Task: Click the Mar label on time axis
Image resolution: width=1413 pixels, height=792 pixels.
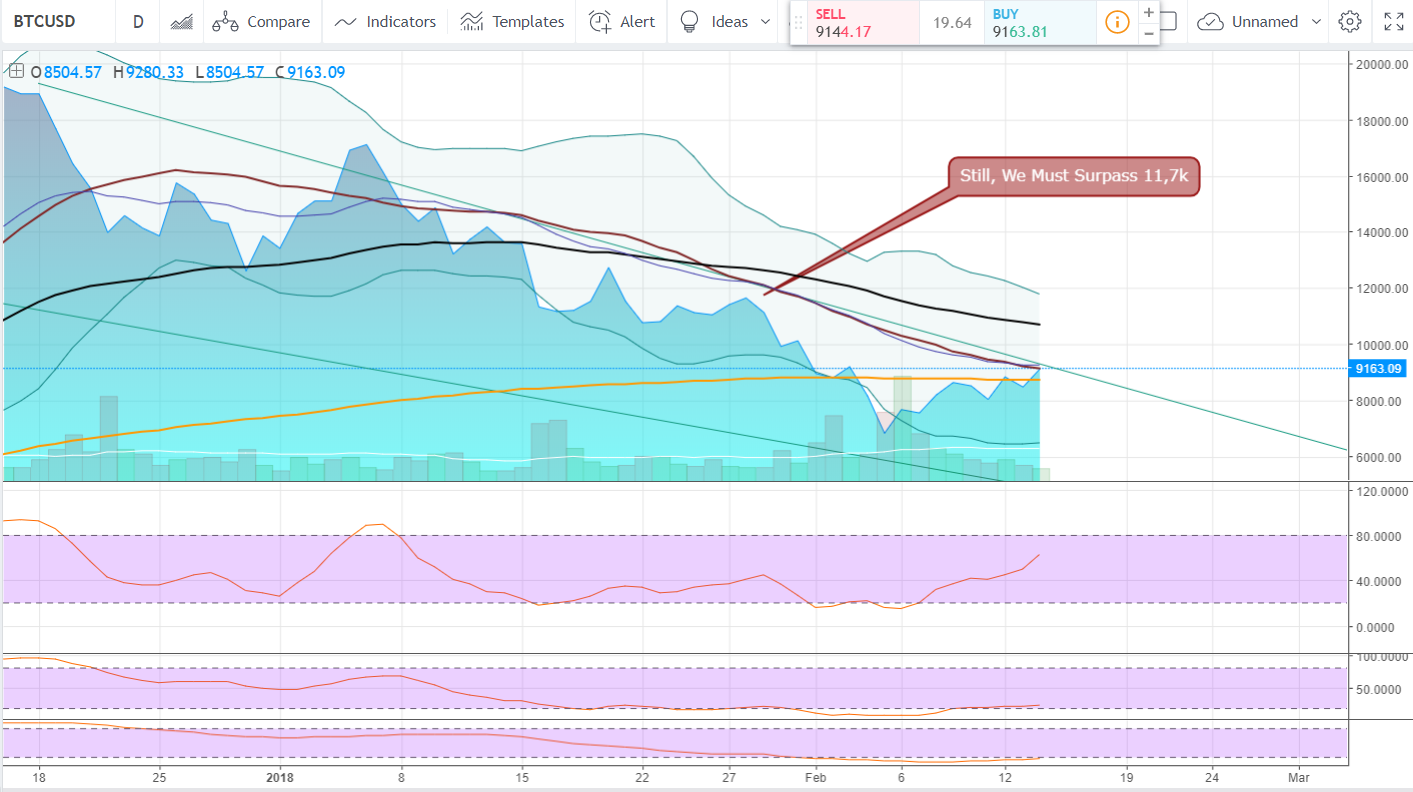Action: (x=1299, y=776)
